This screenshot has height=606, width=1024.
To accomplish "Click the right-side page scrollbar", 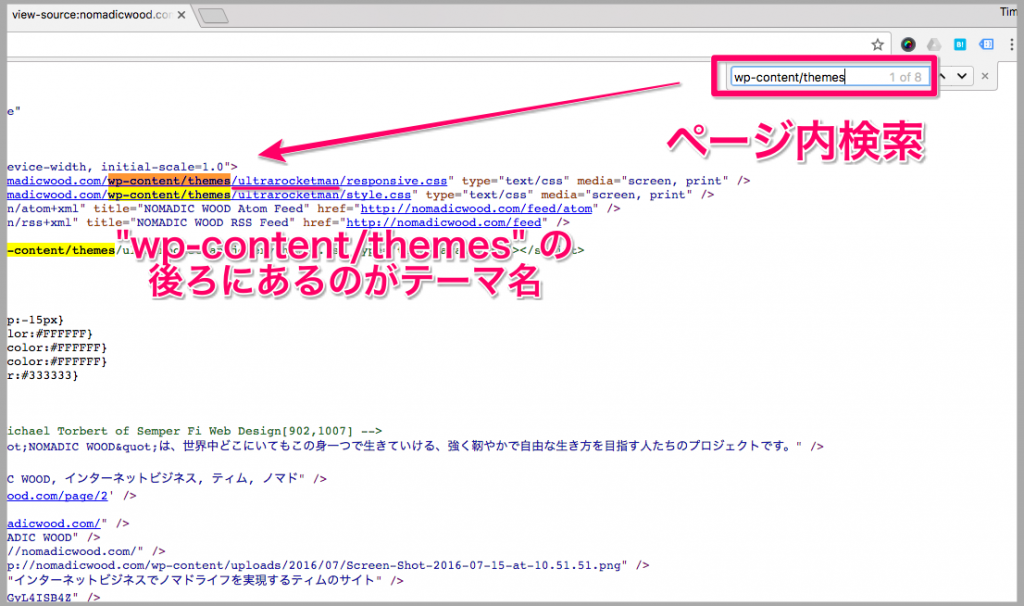I will [x=1018, y=300].
